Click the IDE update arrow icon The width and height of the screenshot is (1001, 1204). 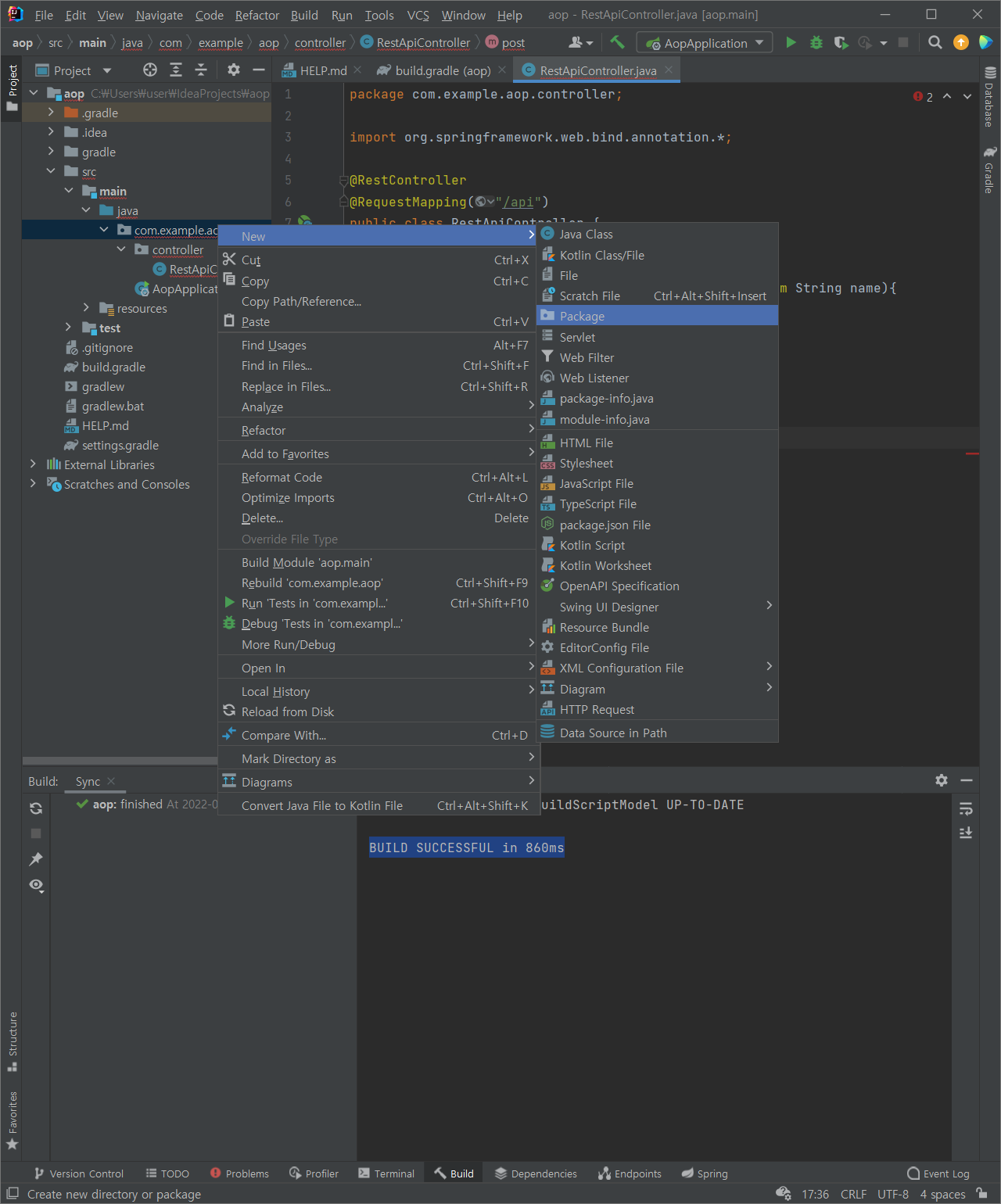[961, 43]
